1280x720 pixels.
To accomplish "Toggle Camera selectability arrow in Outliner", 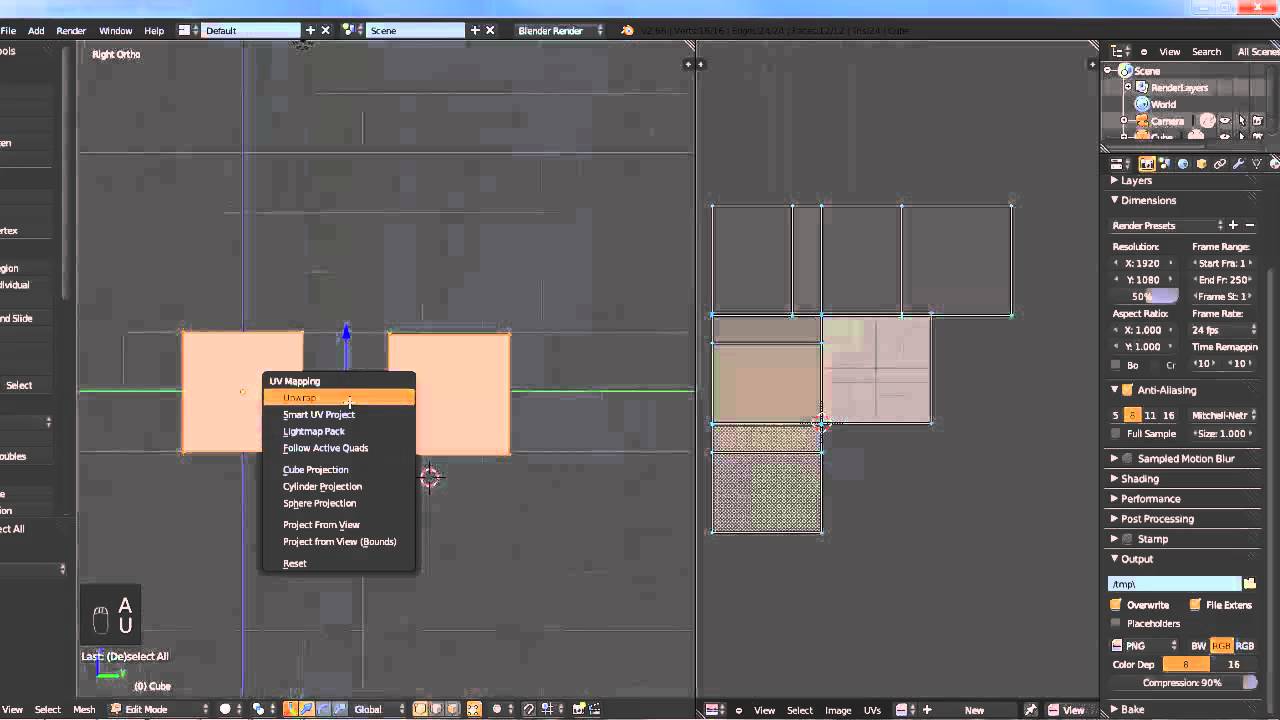I will point(1242,121).
